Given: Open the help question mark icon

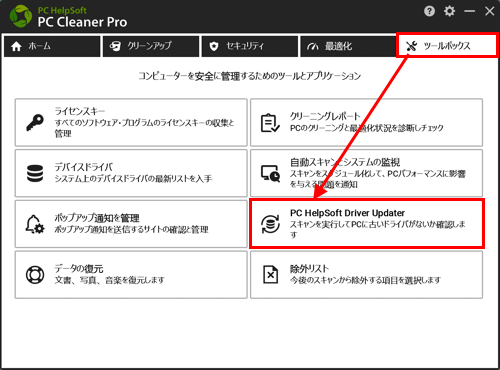Looking at the screenshot, I should [x=429, y=11].
